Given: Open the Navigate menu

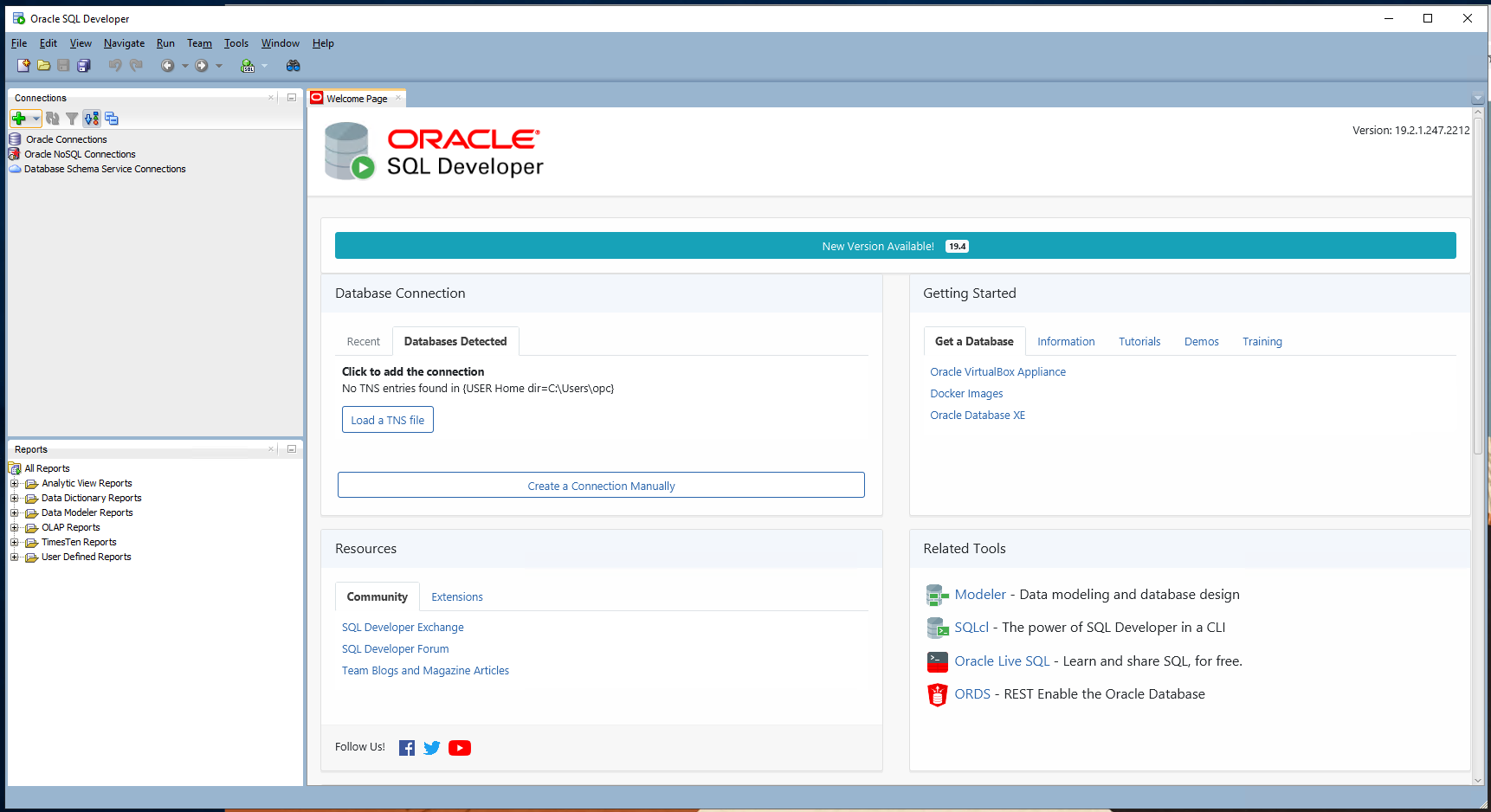Looking at the screenshot, I should point(124,43).
